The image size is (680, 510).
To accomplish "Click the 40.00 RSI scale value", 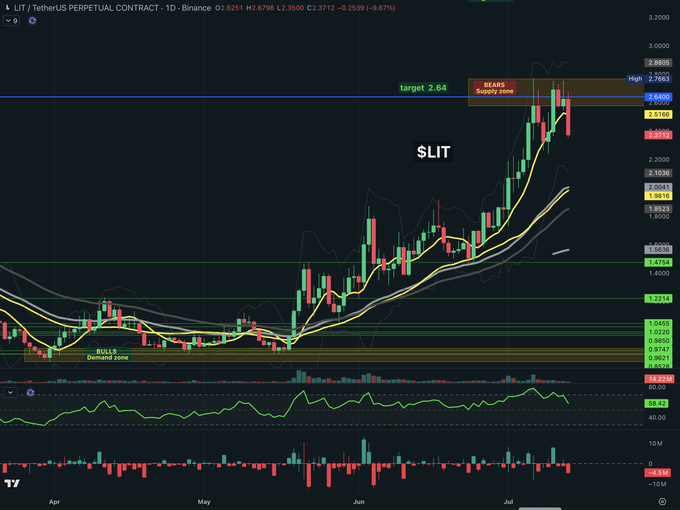I will (x=657, y=418).
